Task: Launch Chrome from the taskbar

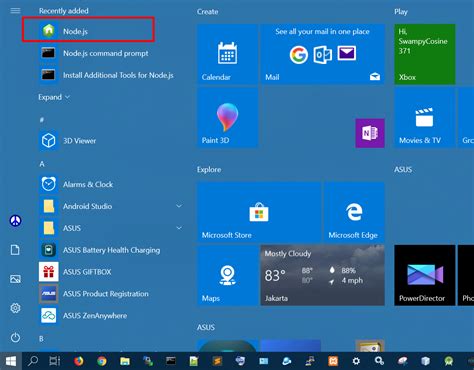Action: tap(102, 361)
